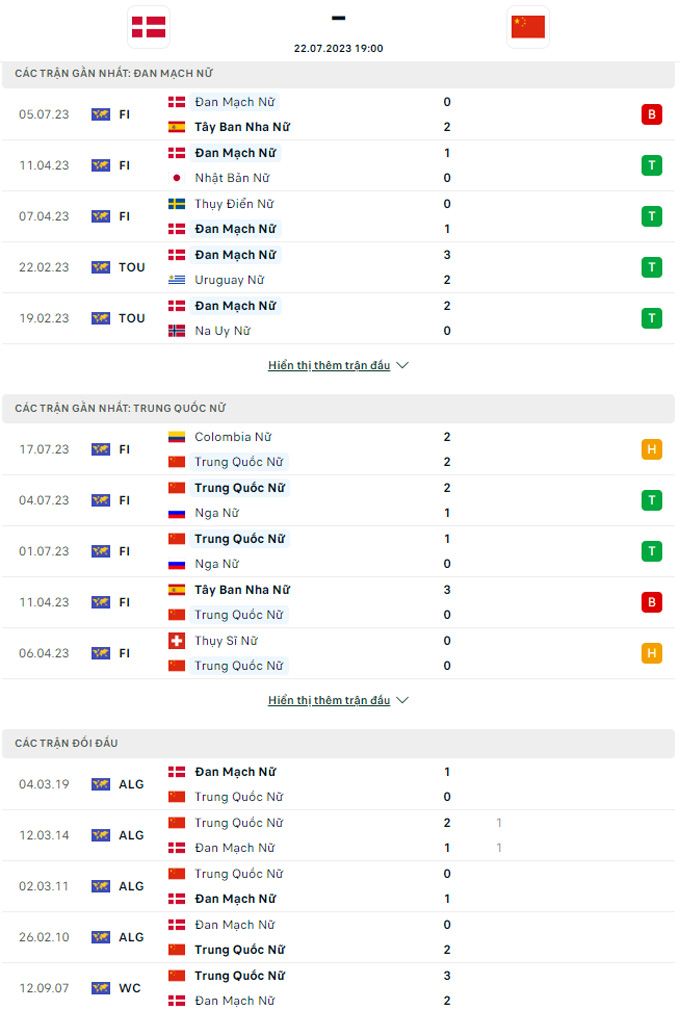The image size is (680, 1009).
Task: Click the Denmark flag logo at top
Action: [x=149, y=27]
